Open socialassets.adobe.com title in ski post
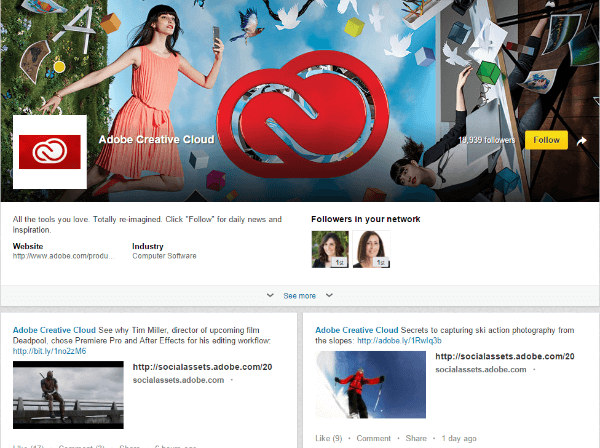The height and width of the screenshot is (448, 600). point(505,357)
